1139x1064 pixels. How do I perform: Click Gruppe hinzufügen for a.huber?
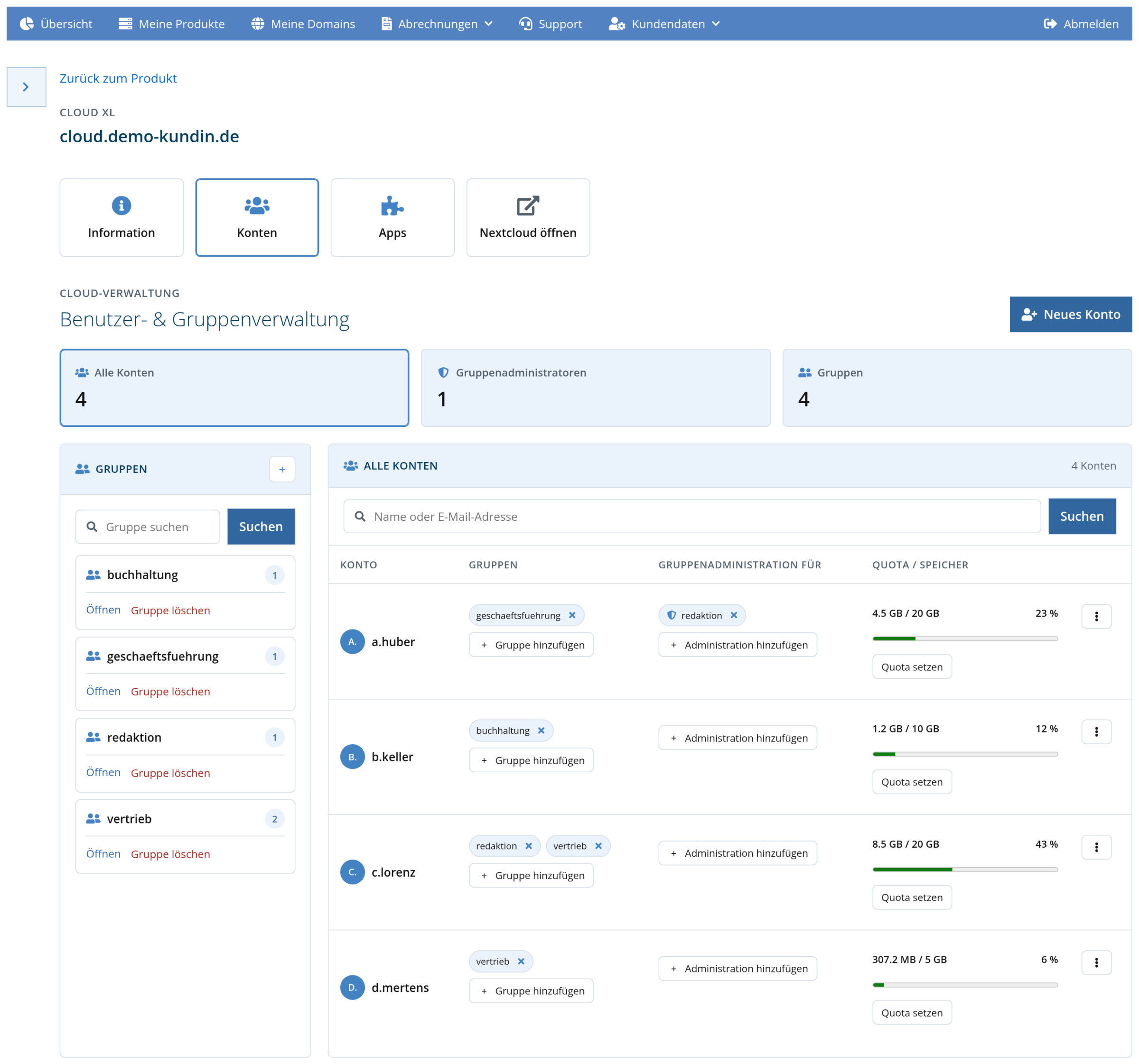(x=531, y=644)
